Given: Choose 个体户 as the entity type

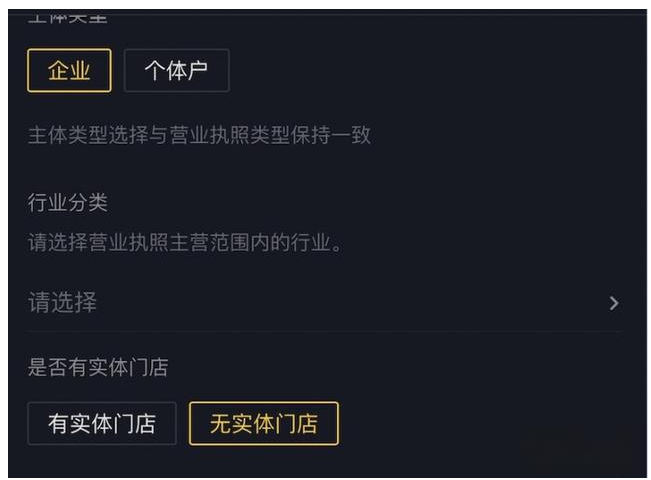Looking at the screenshot, I should coord(176,71).
